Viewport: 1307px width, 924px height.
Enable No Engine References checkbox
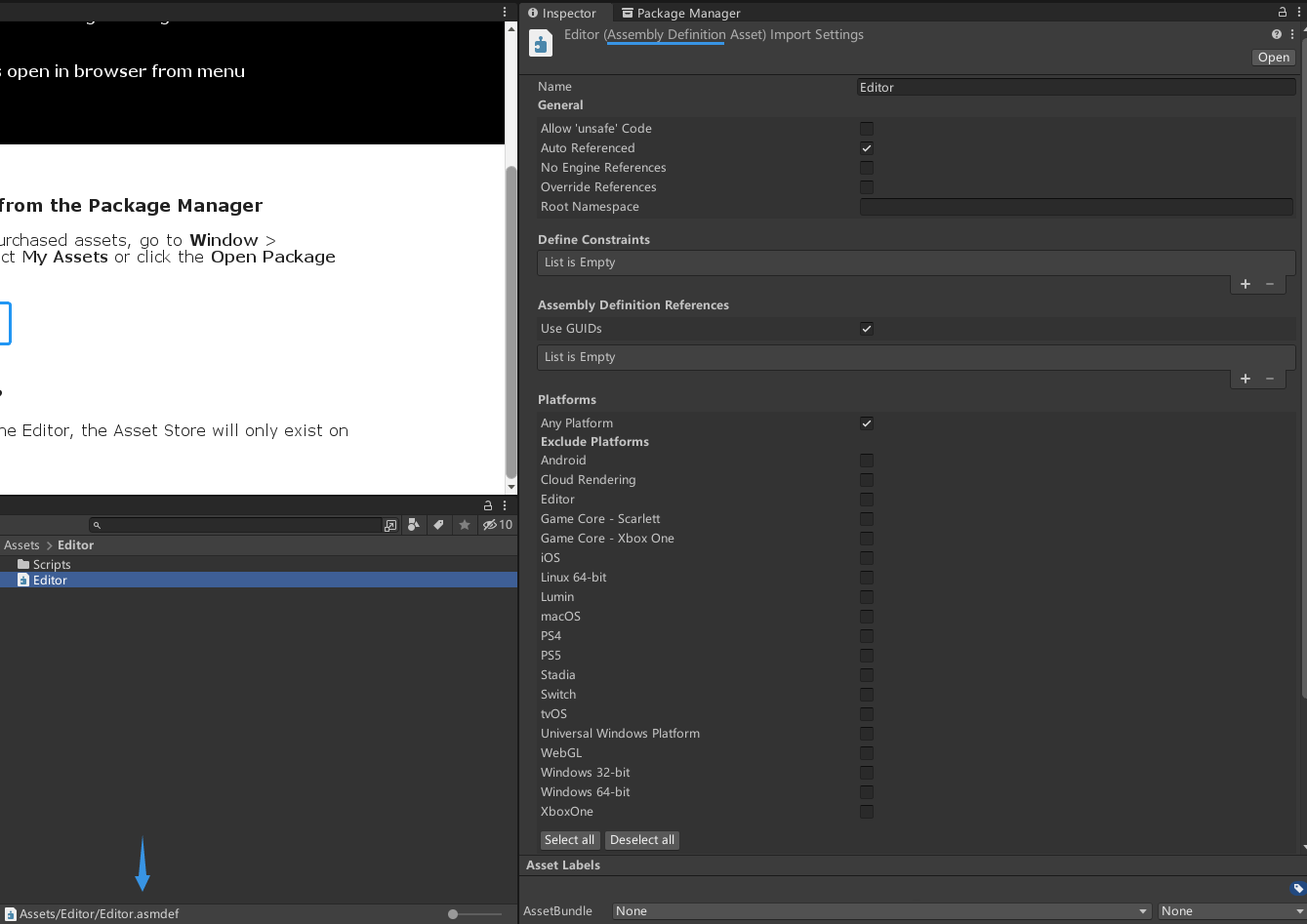click(x=867, y=168)
